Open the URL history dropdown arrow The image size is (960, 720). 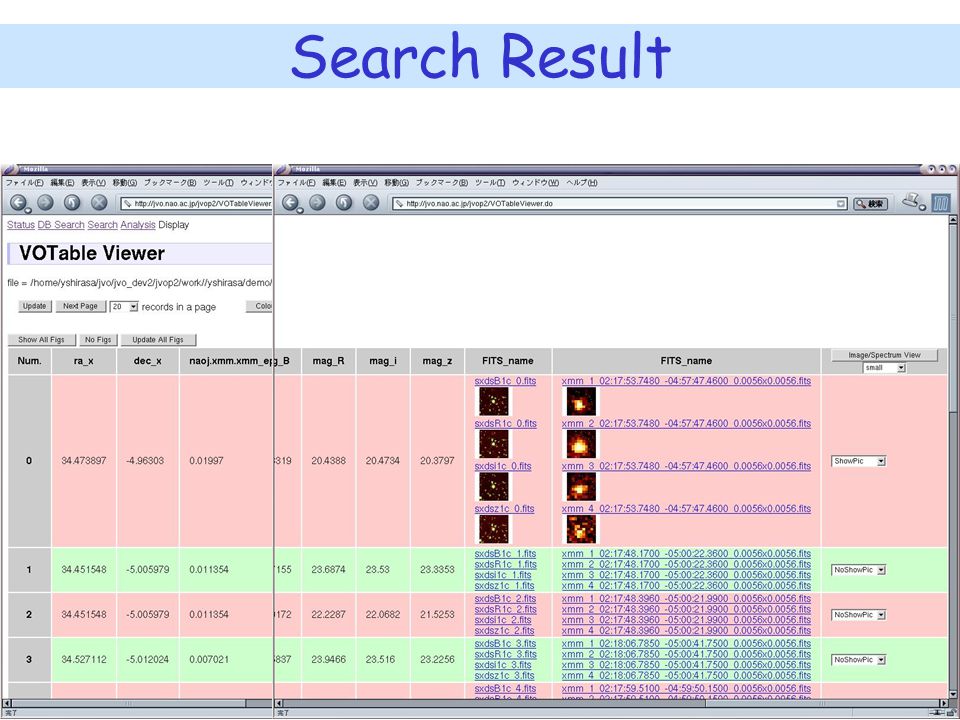point(841,204)
